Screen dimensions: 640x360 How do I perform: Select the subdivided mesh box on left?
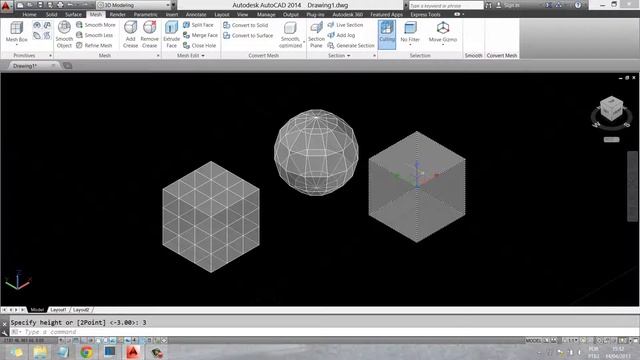211,217
